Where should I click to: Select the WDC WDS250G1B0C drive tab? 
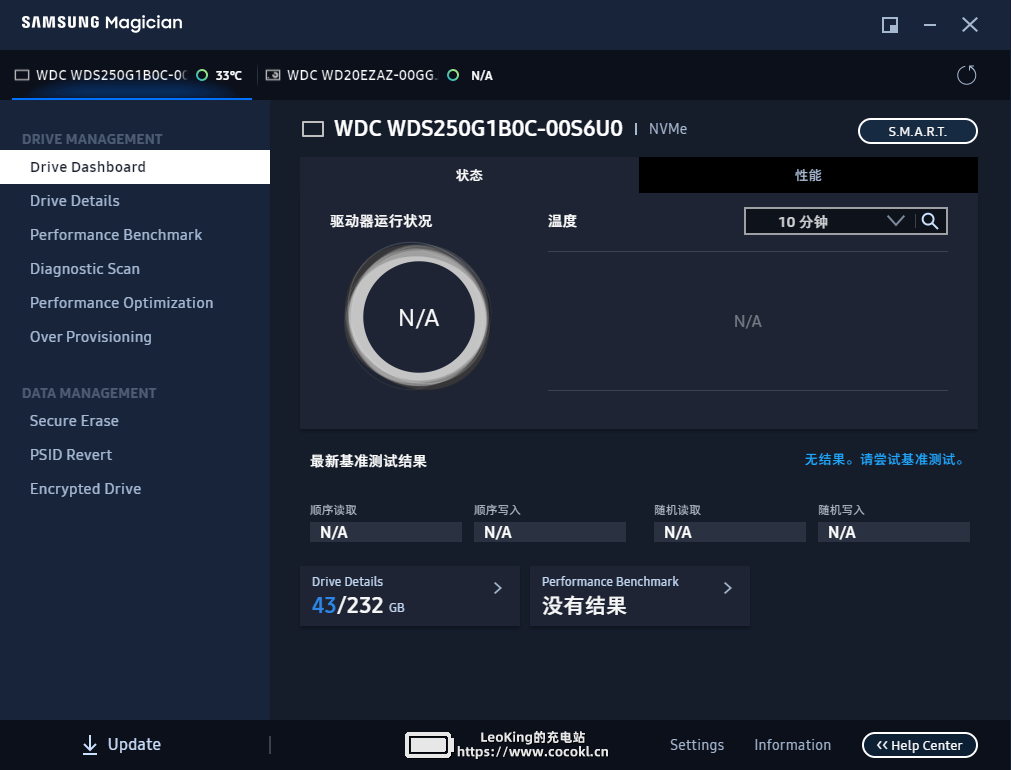[x=132, y=75]
